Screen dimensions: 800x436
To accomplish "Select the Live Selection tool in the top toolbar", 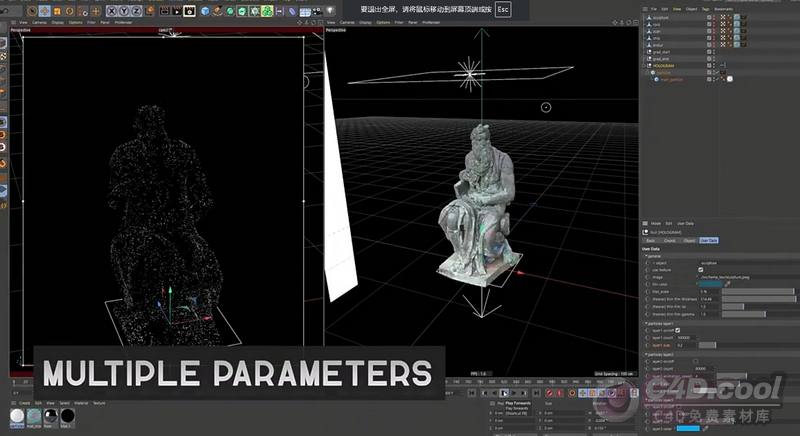I will 32,10.
